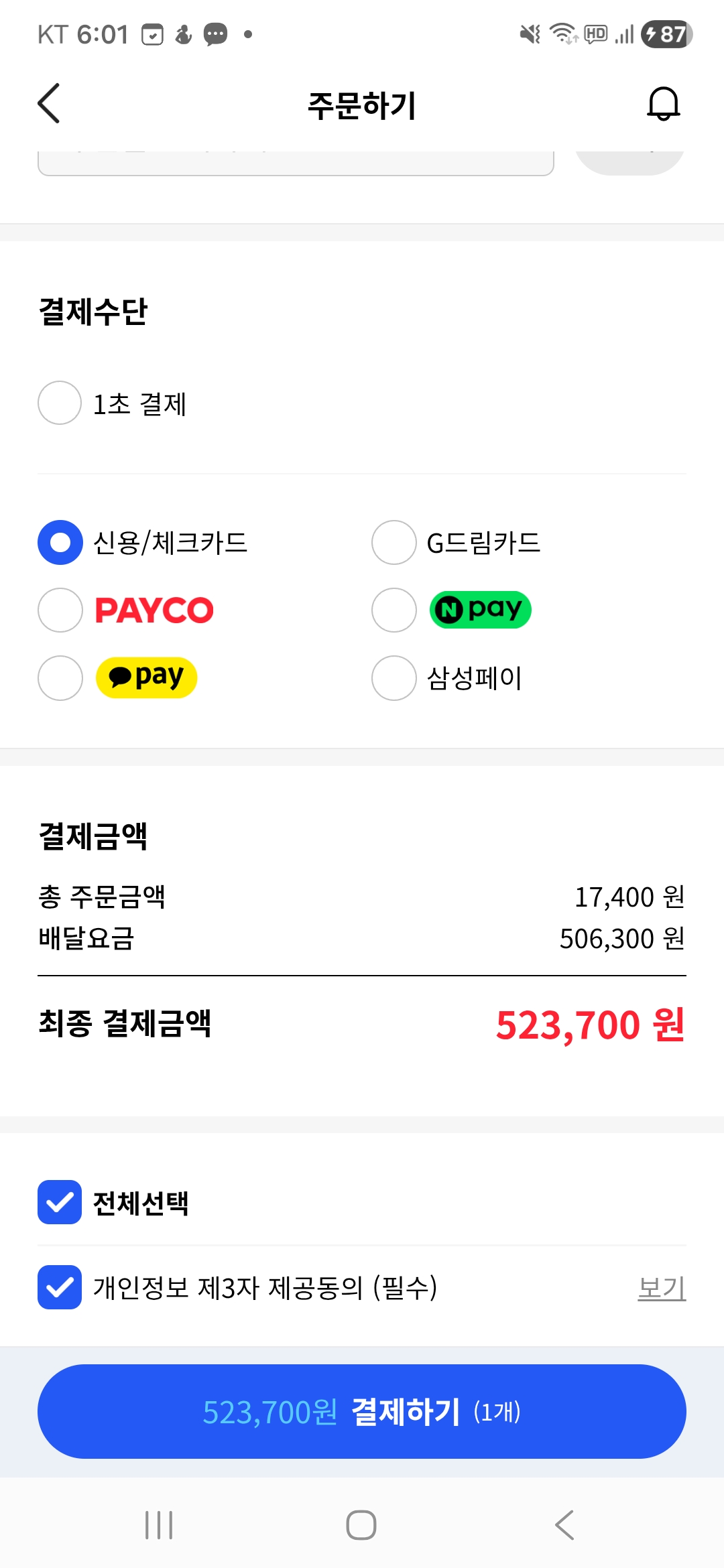Tap the 523,700원 결제하기 button
This screenshot has width=724, height=1568.
[362, 1411]
